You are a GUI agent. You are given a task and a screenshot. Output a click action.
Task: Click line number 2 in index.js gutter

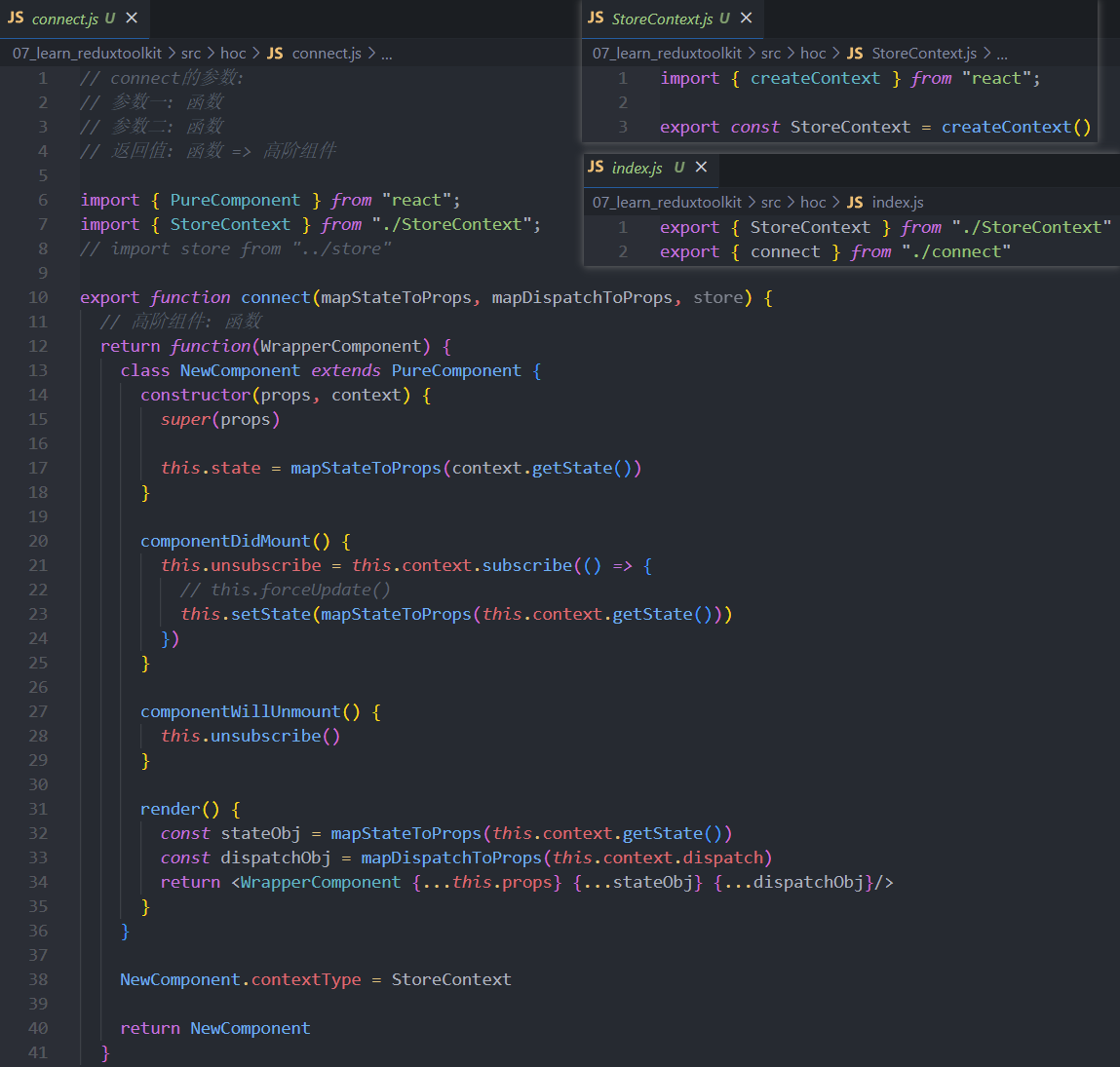pyautogui.click(x=623, y=252)
